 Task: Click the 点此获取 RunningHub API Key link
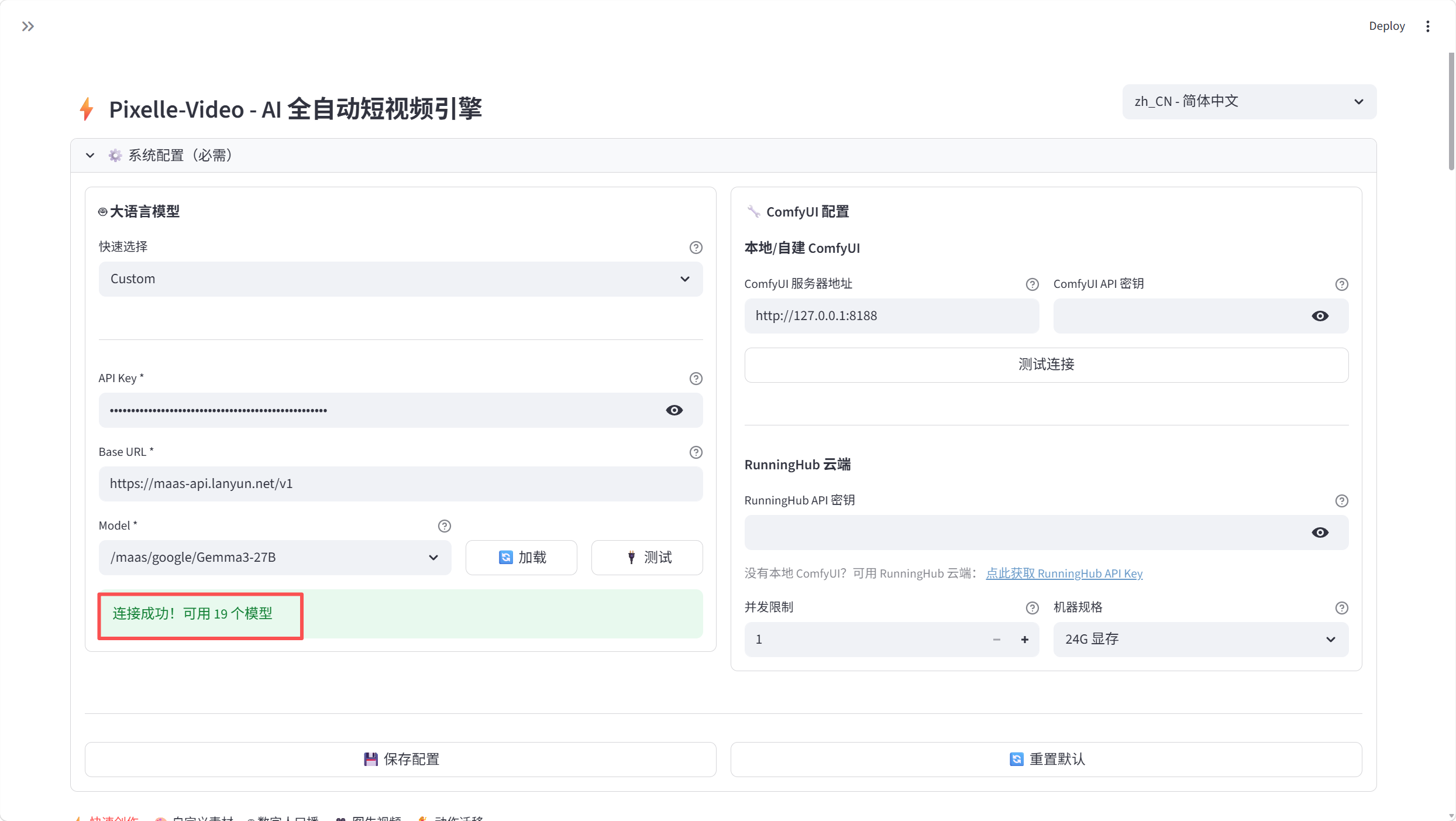[x=1064, y=573]
